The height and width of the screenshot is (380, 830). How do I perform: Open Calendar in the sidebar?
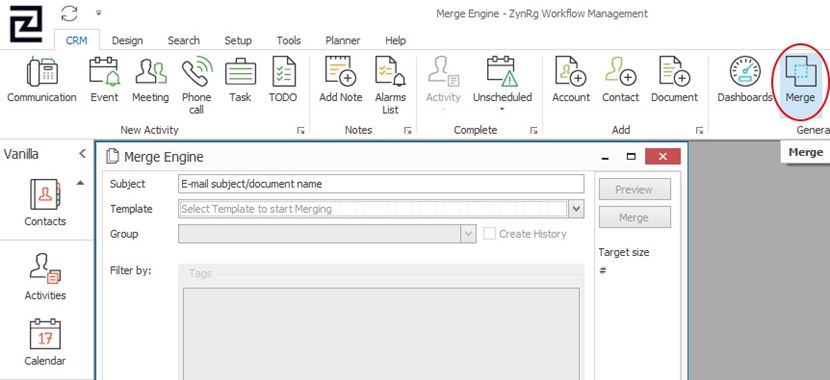(45, 342)
